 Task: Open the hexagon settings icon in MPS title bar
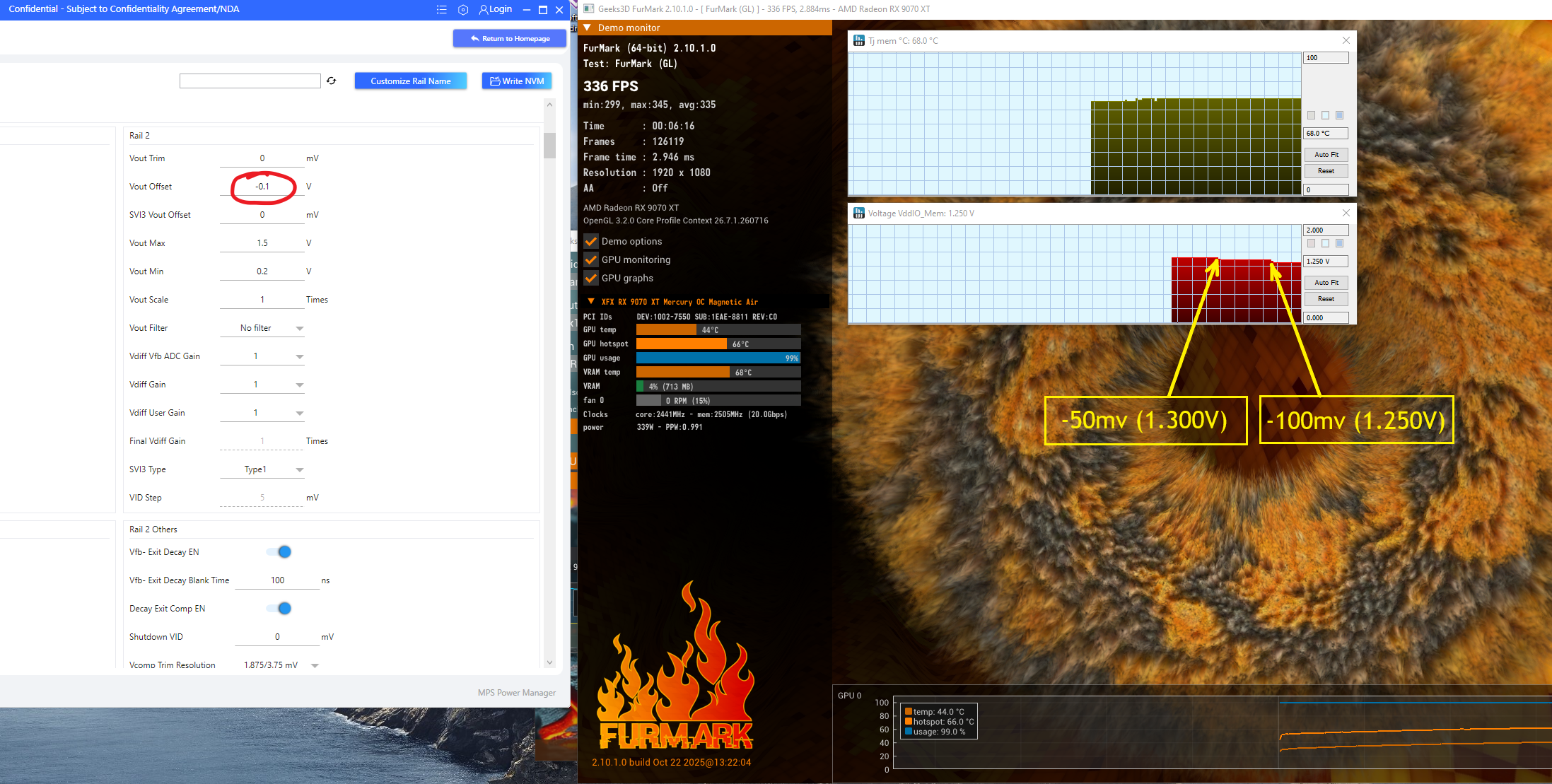(463, 10)
